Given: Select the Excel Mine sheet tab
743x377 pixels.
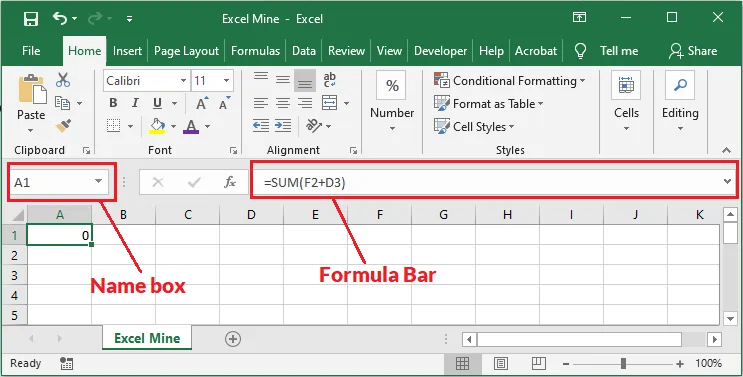Looking at the screenshot, I should point(147,338).
